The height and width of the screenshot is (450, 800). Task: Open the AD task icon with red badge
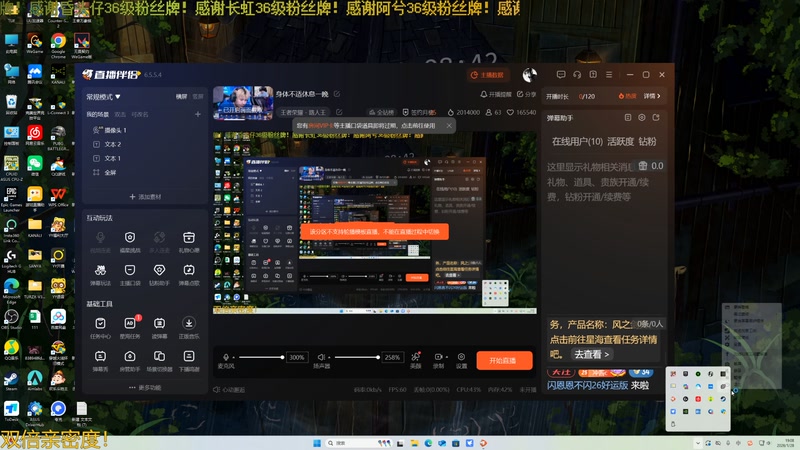coord(130,328)
